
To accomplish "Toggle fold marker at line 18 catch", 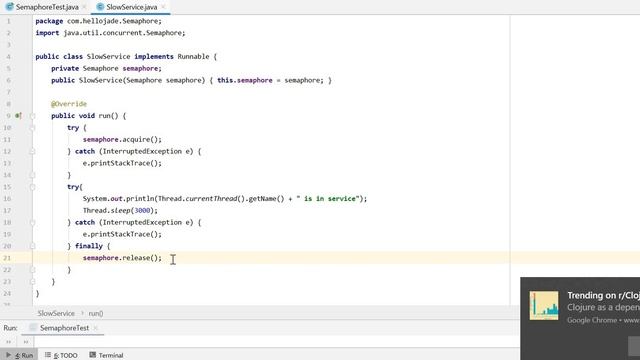I will (x=33, y=222).
